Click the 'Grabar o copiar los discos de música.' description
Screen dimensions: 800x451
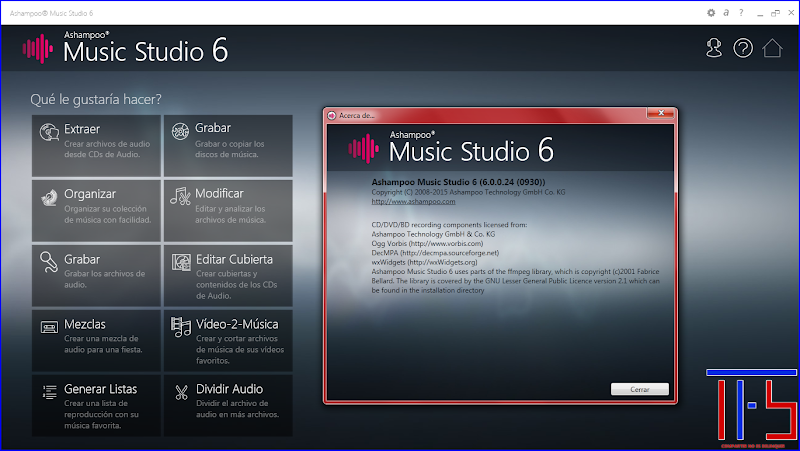coord(230,149)
